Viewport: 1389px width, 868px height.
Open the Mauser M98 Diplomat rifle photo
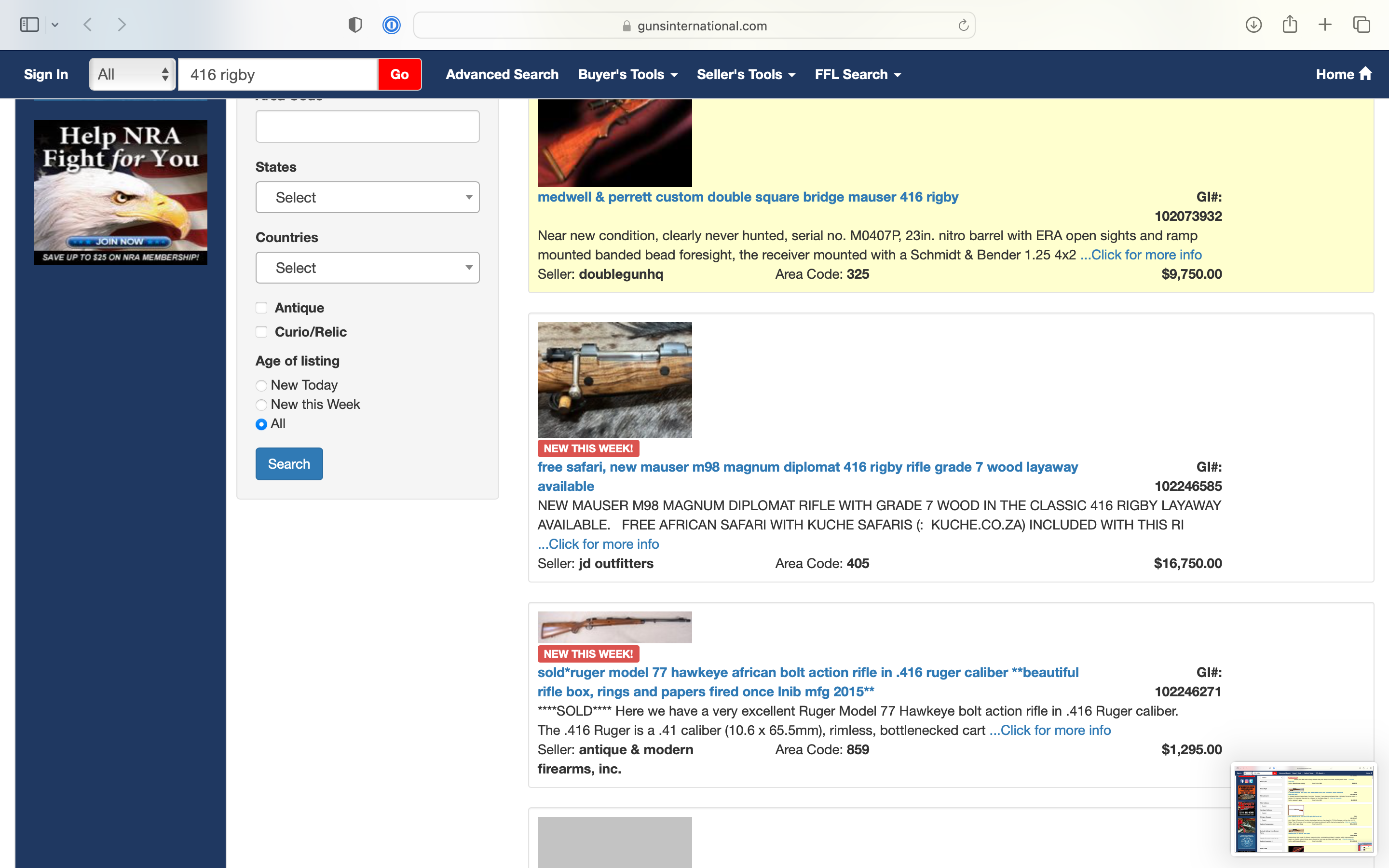pos(615,380)
